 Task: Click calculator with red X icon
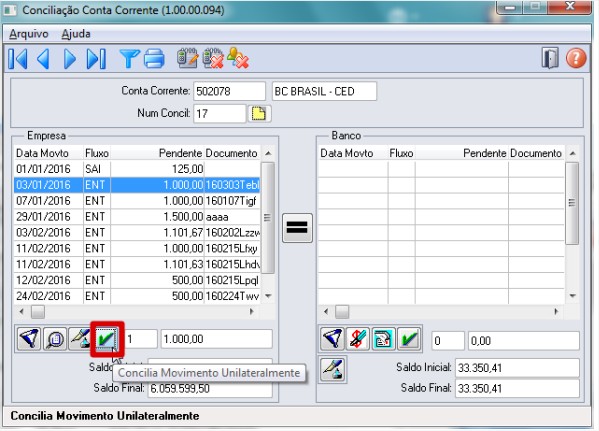(213, 58)
